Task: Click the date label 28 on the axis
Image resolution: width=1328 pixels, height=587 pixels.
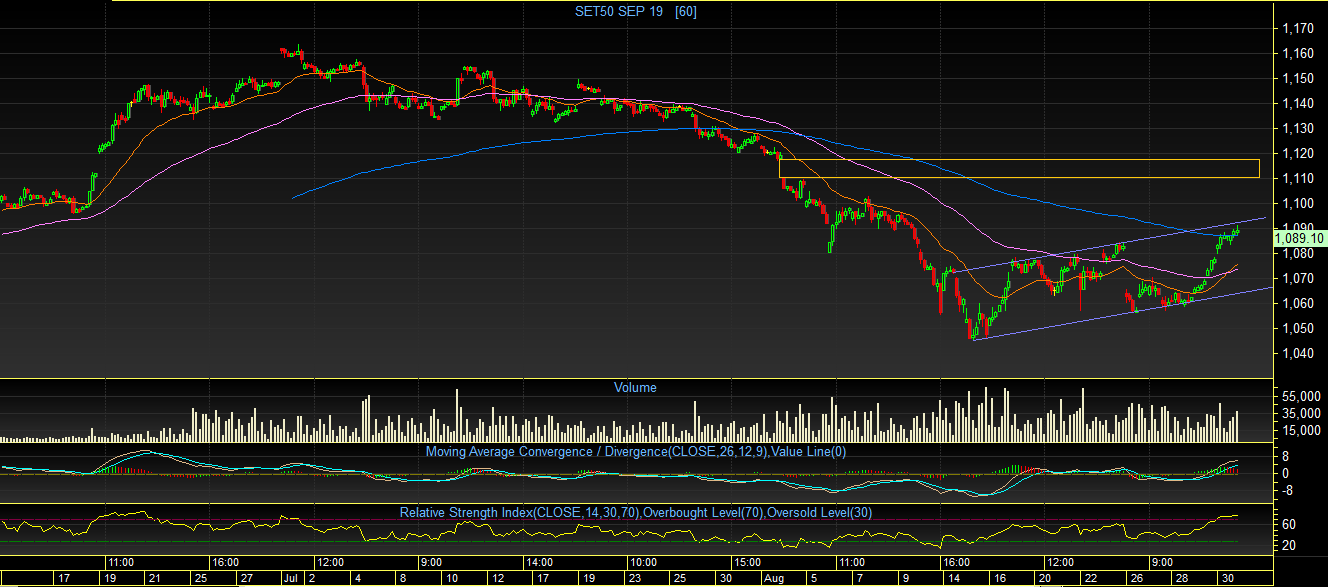Action: pyautogui.click(x=1182, y=578)
